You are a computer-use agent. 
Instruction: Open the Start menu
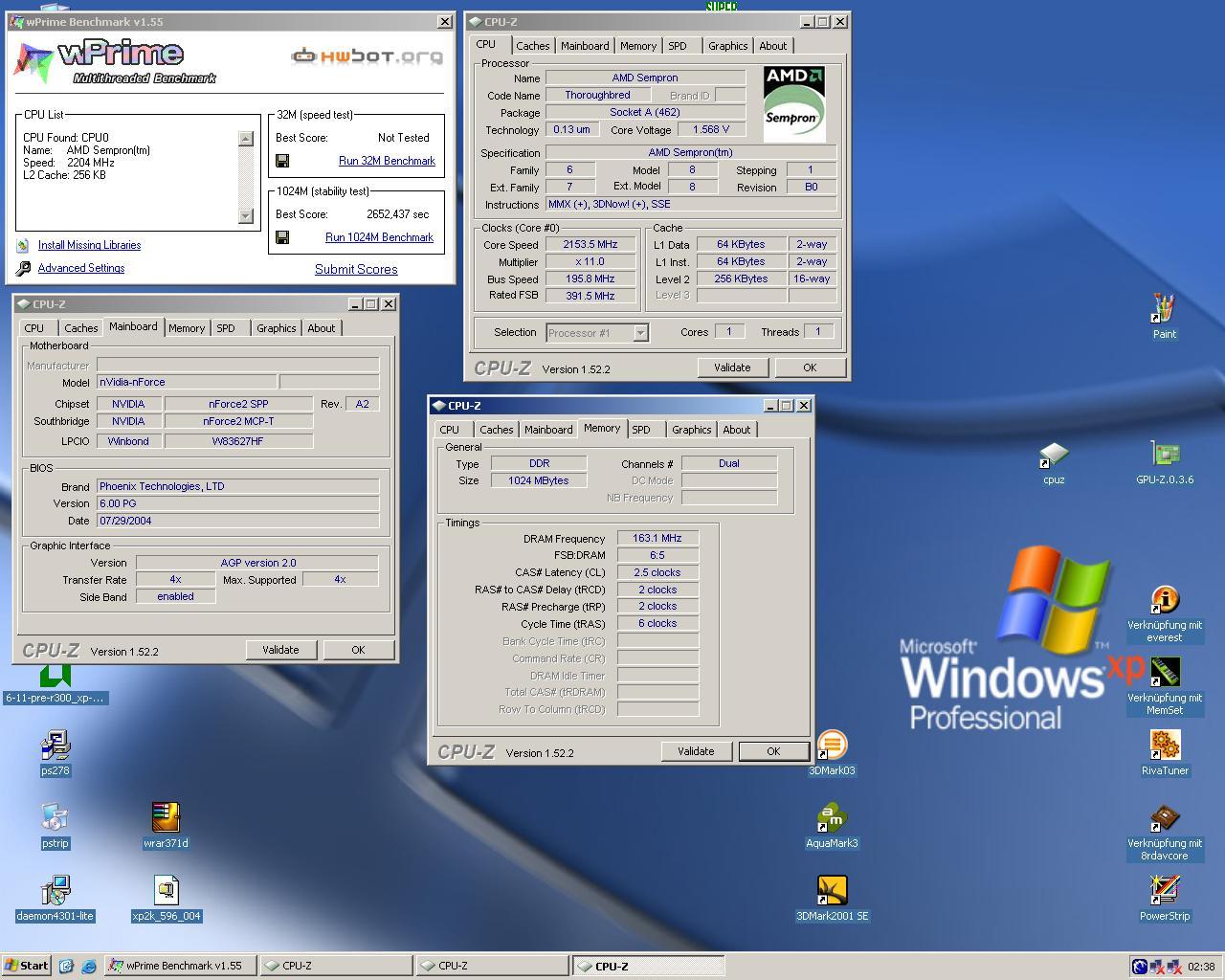(x=27, y=966)
